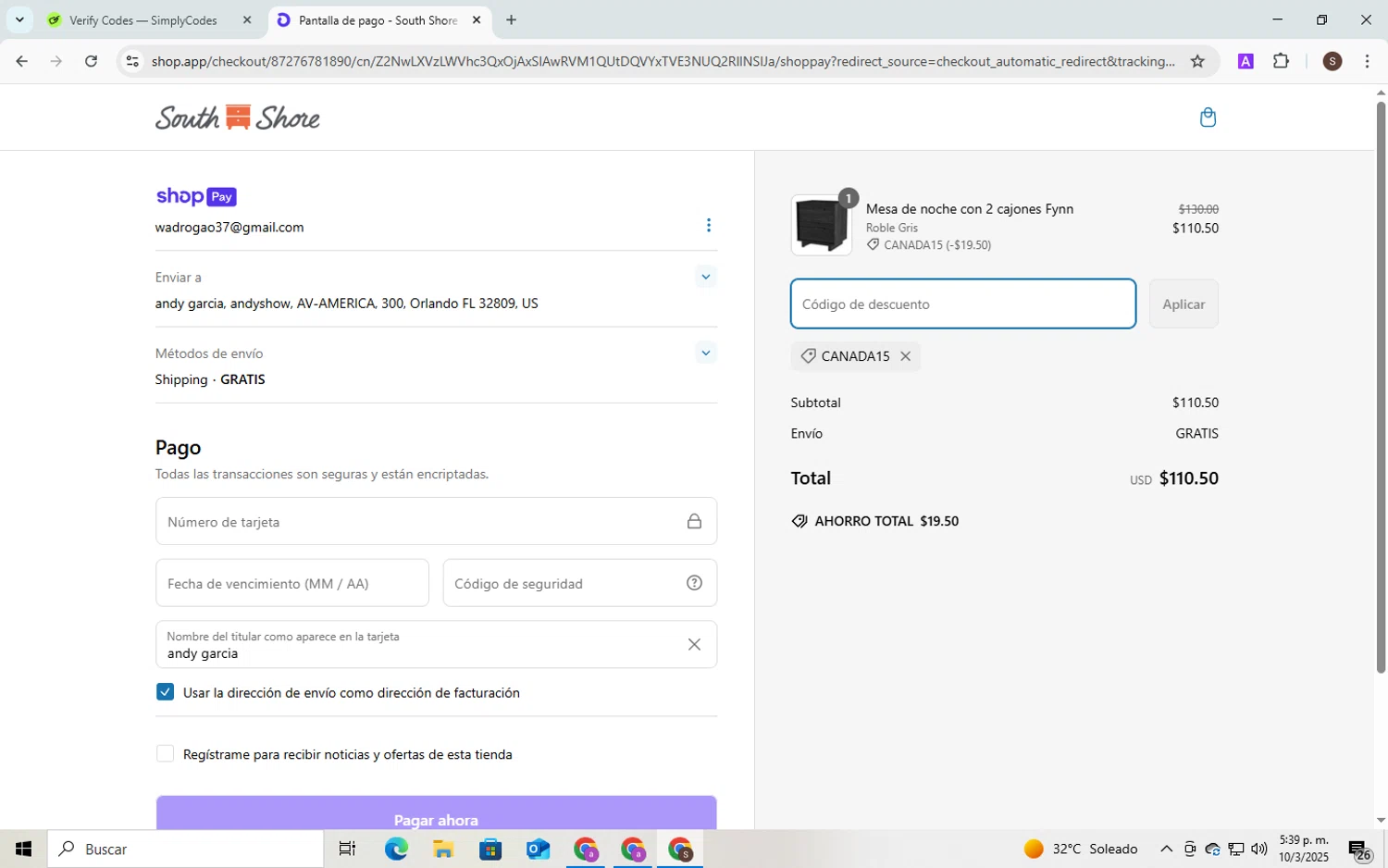
Task: Expand the Enviar a shipping address section
Action: point(706,277)
